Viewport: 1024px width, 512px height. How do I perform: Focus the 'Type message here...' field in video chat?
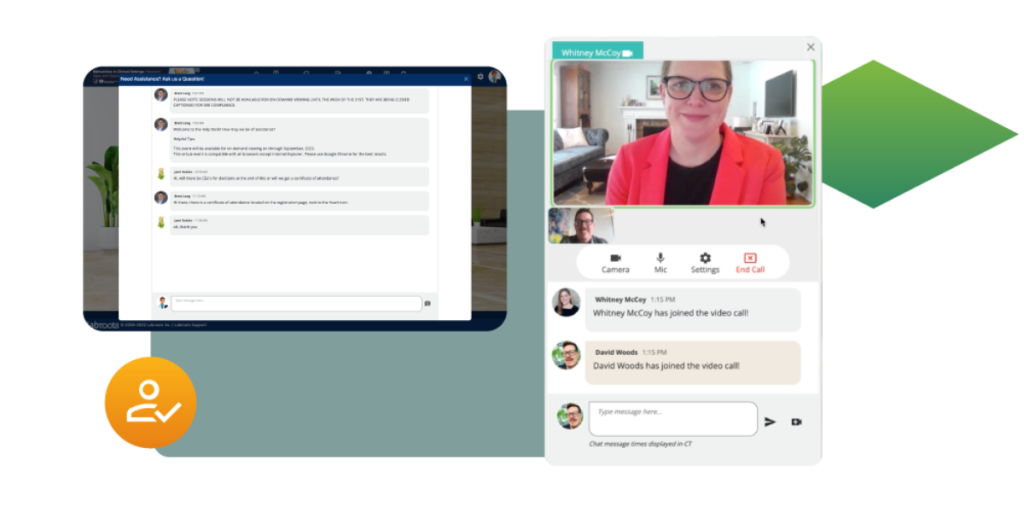673,419
